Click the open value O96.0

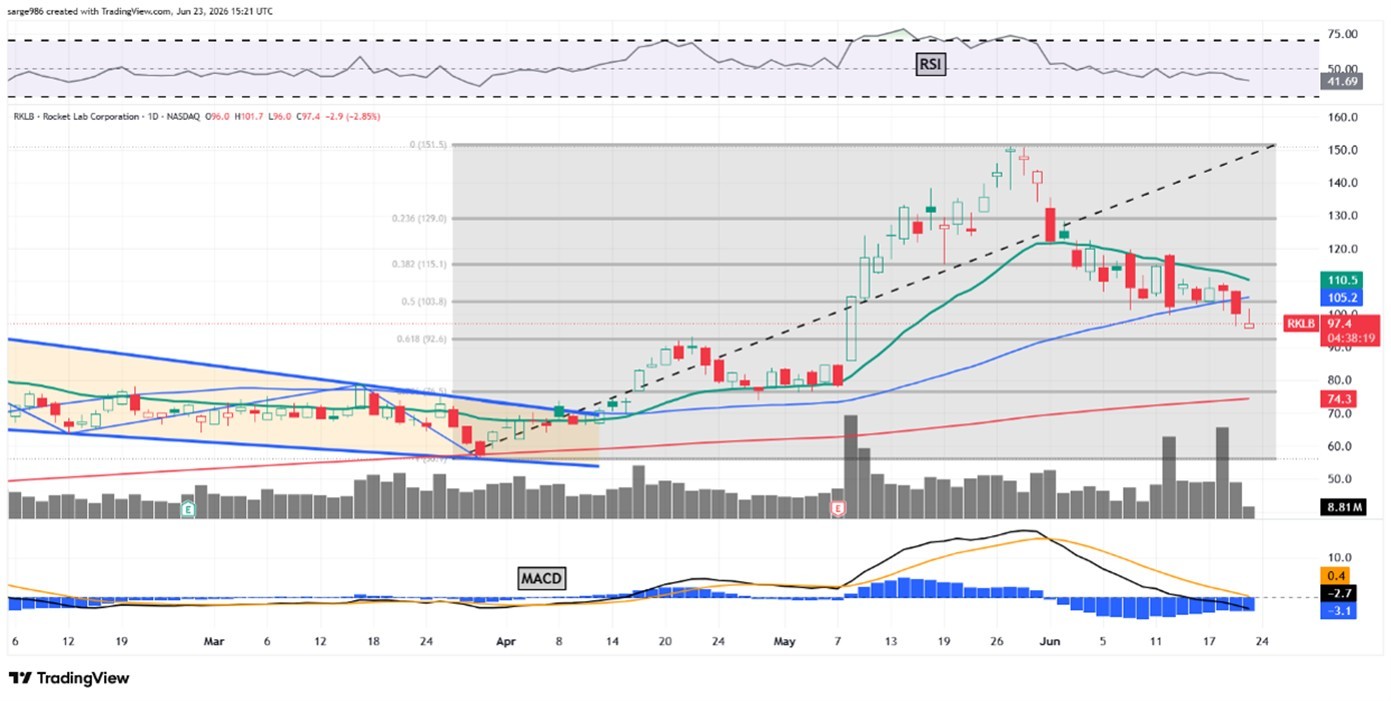click(217, 117)
